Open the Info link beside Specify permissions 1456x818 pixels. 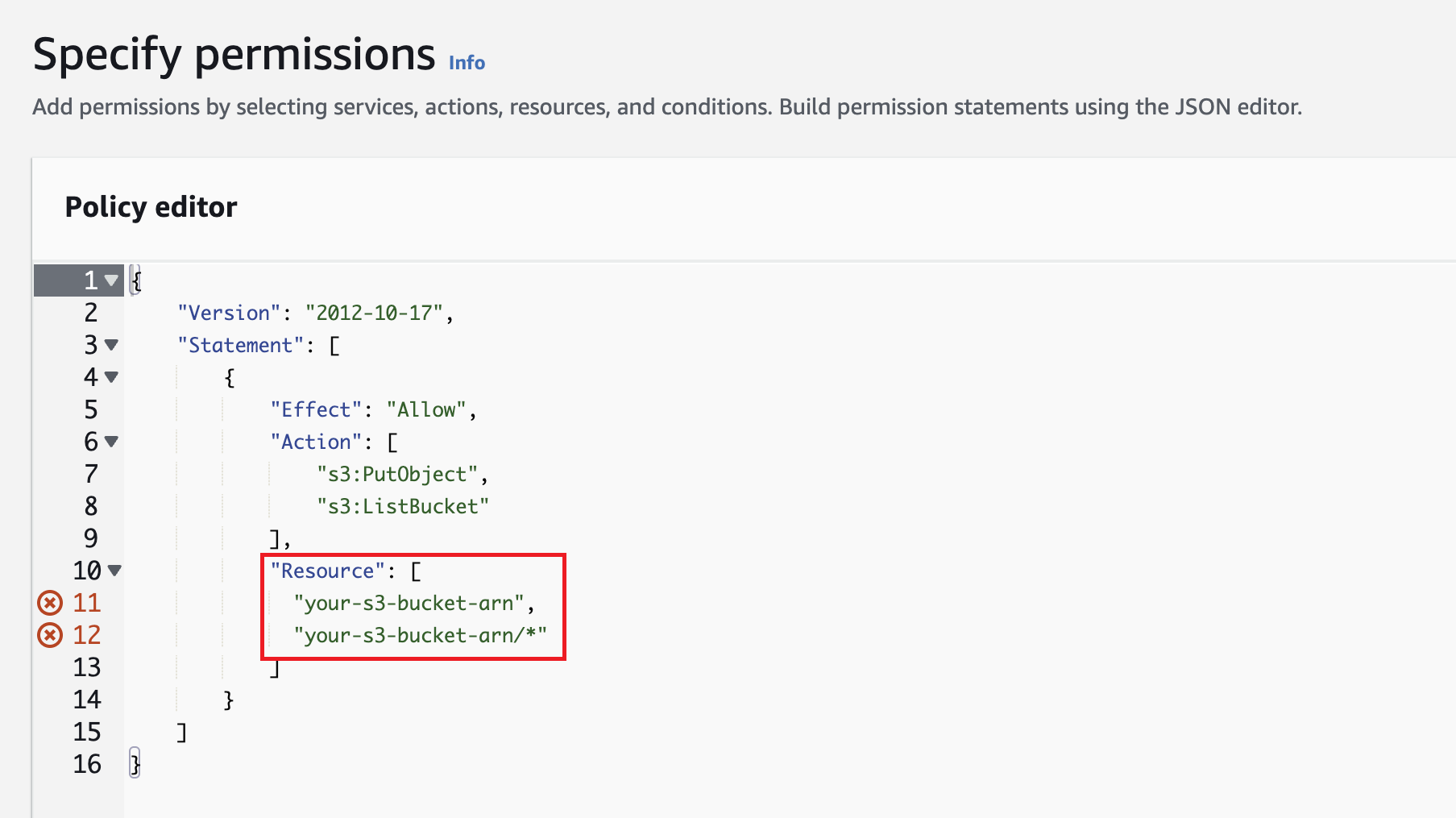[466, 62]
